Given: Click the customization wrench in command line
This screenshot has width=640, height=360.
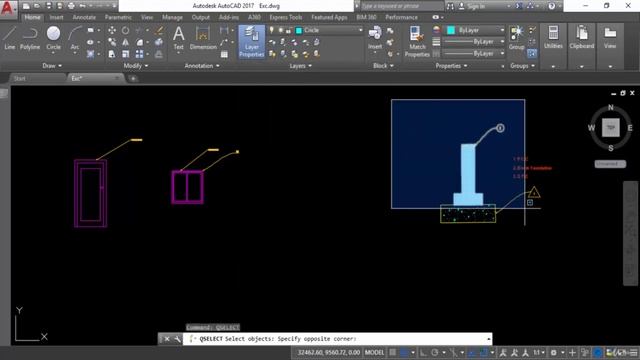Looking at the screenshot, I should pyautogui.click(x=178, y=339).
